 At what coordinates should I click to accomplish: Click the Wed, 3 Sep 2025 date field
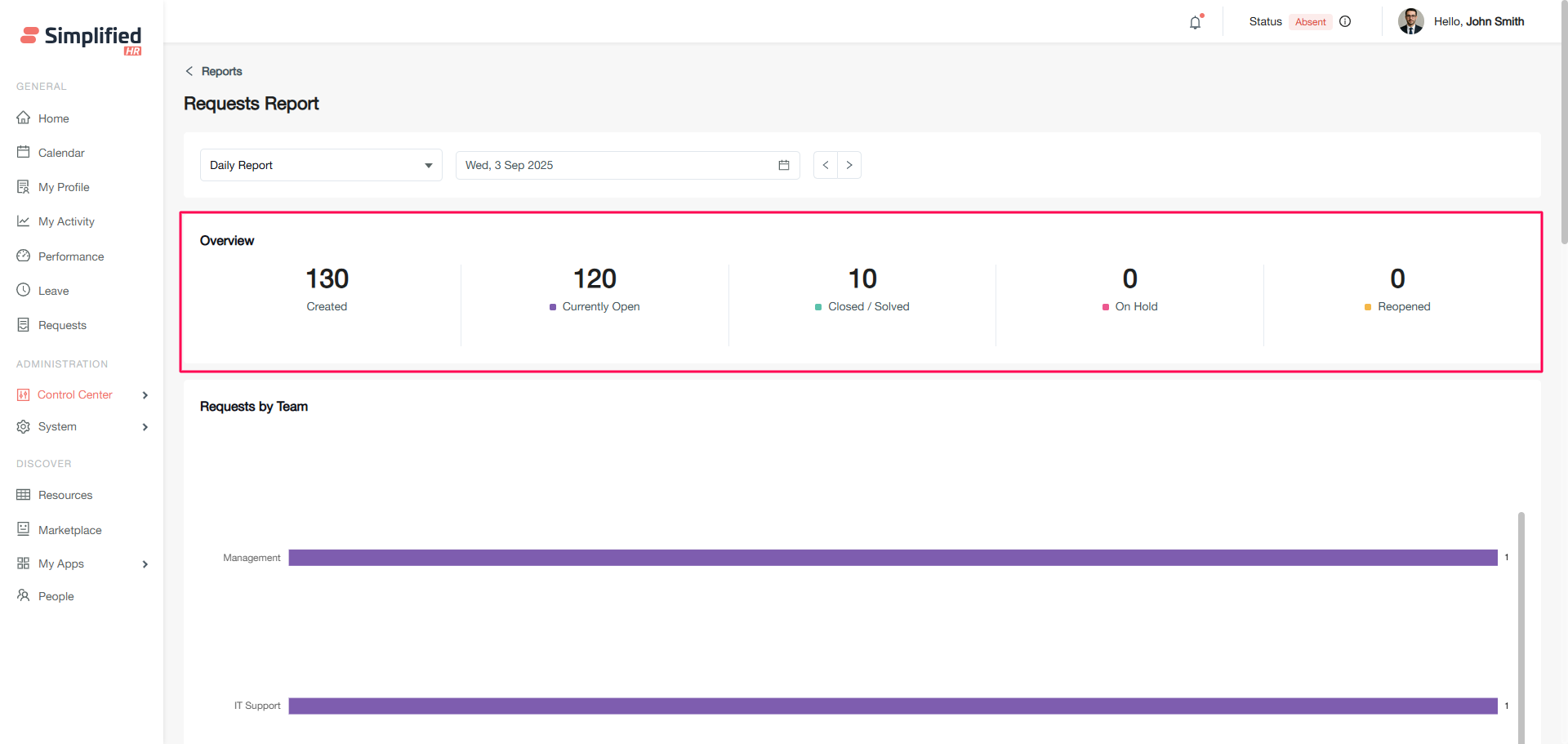point(612,165)
